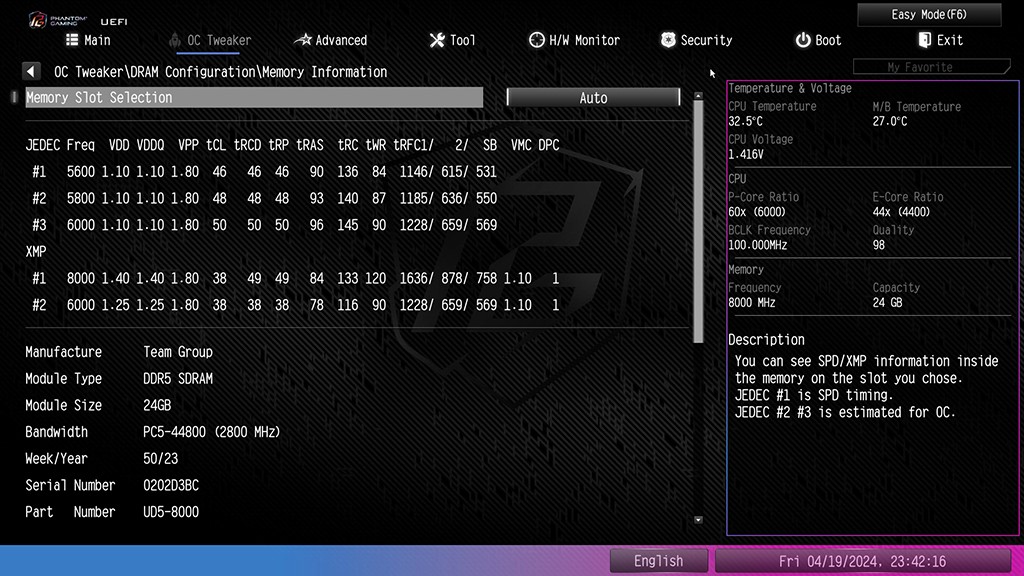
Task: Click the H/W Monitor gauge icon
Action: click(536, 40)
